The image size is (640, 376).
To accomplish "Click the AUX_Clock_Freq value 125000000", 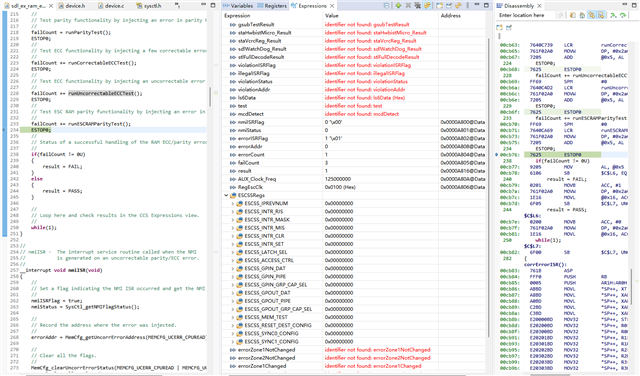I will coord(338,179).
